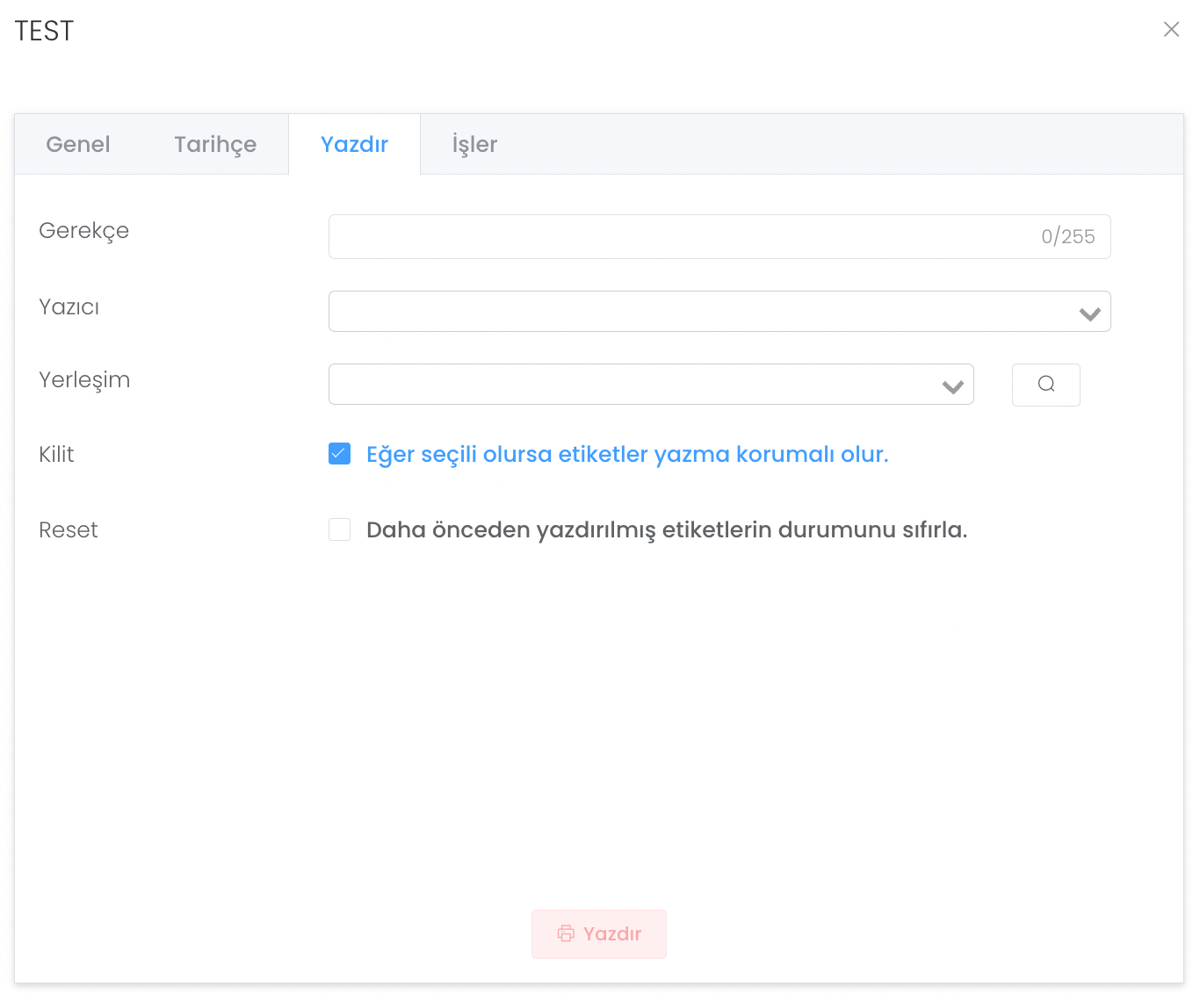This screenshot has width=1200, height=1008.
Task: Switch to the Genel tab
Action: pos(78,144)
